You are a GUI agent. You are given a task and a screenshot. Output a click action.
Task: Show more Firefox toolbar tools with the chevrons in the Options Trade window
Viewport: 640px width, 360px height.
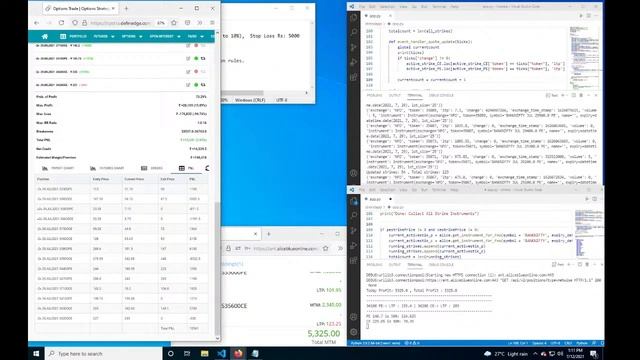(x=200, y=23)
